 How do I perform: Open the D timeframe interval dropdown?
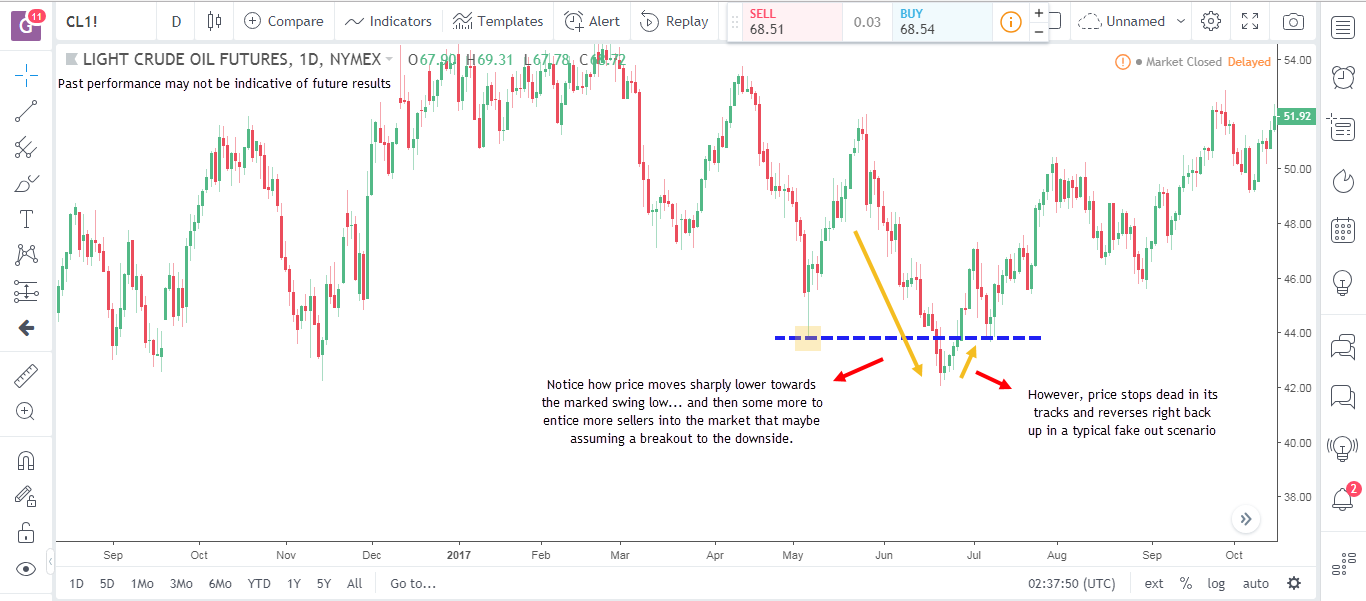(176, 21)
